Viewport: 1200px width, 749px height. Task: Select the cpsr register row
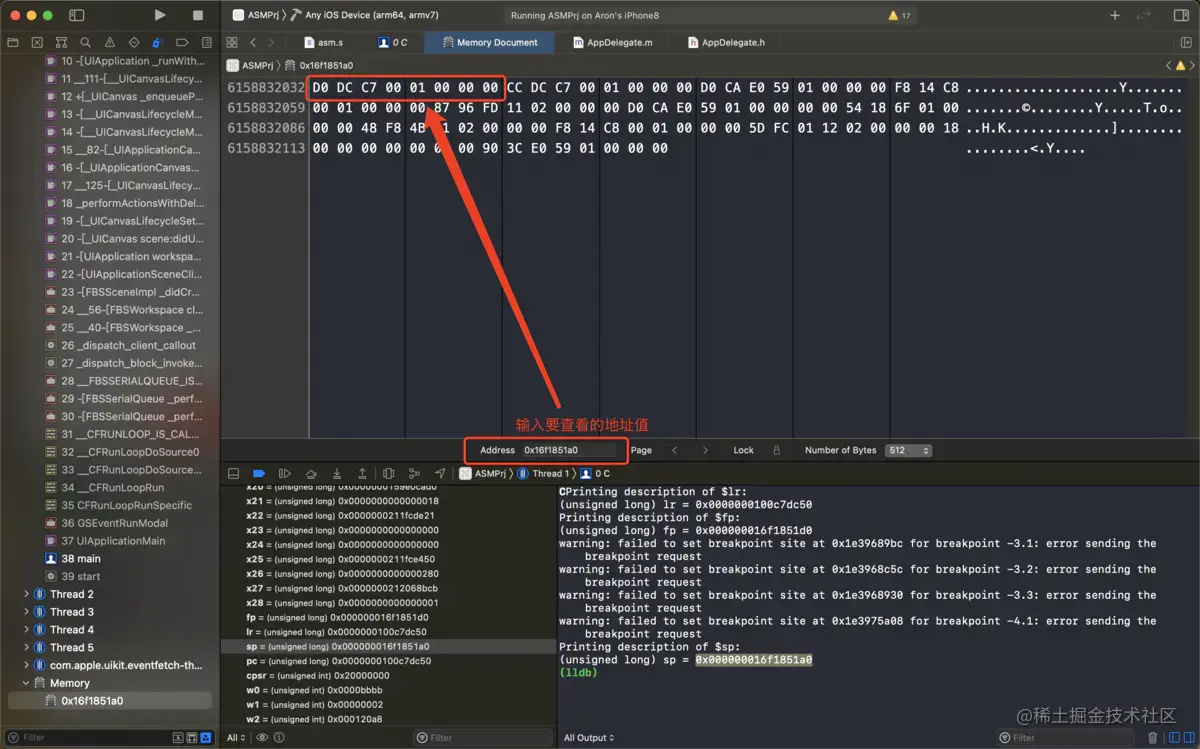[x=388, y=675]
